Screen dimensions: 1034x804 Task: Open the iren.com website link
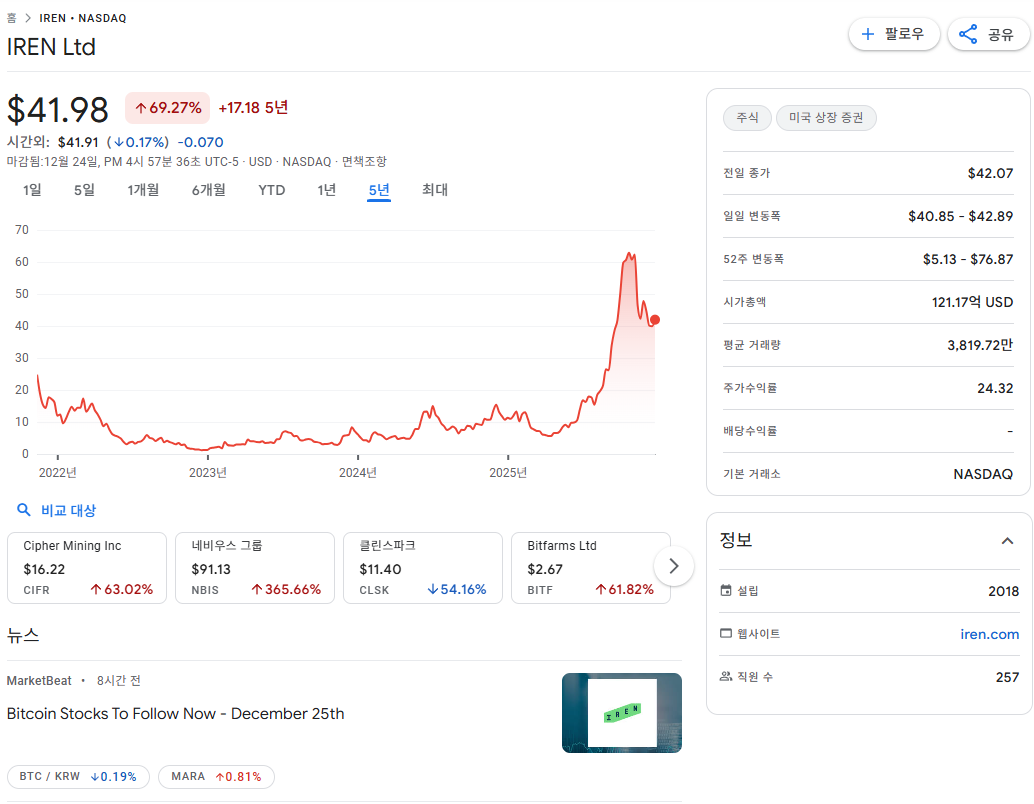(x=989, y=634)
